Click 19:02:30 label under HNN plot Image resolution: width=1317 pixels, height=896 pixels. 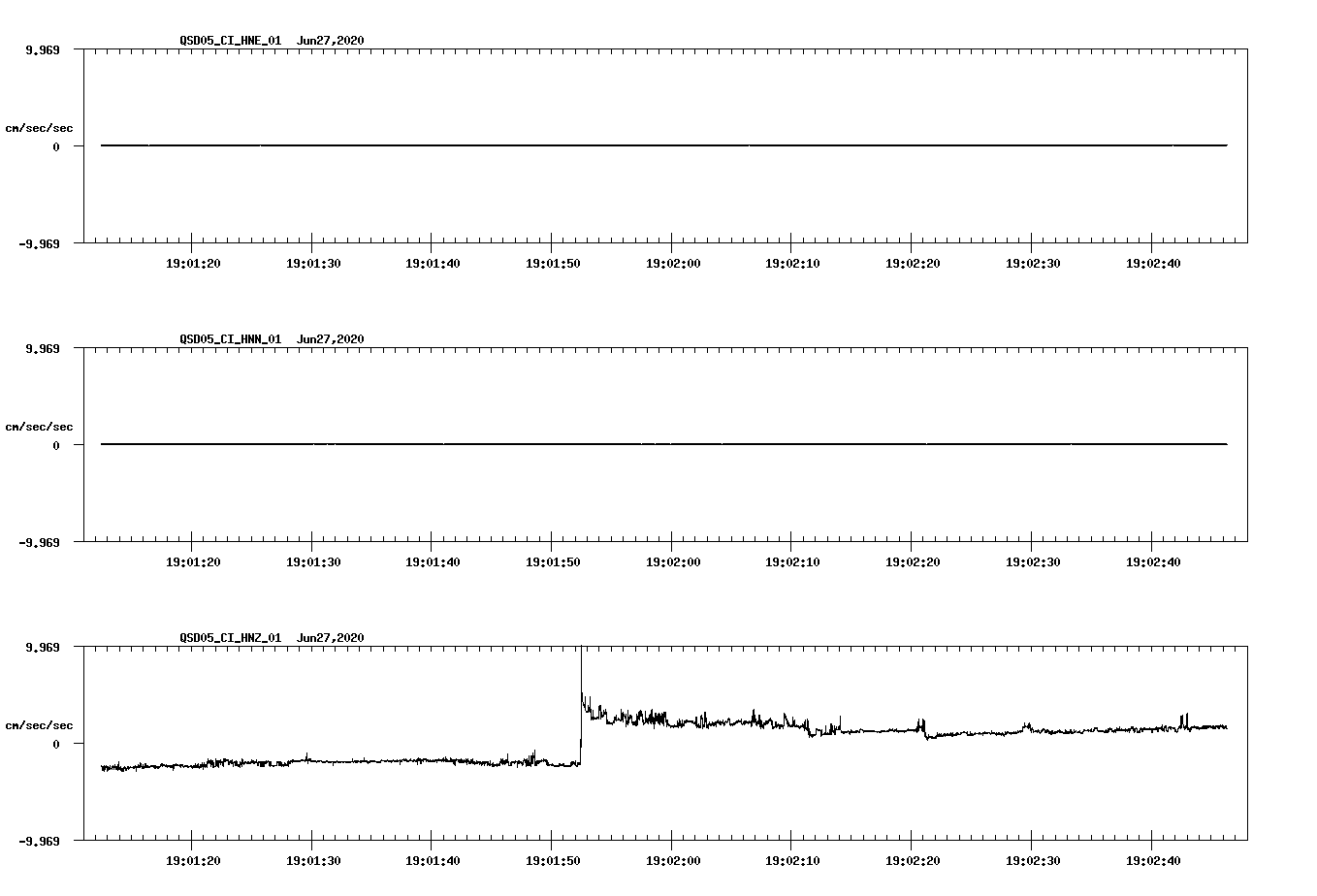click(x=1031, y=562)
